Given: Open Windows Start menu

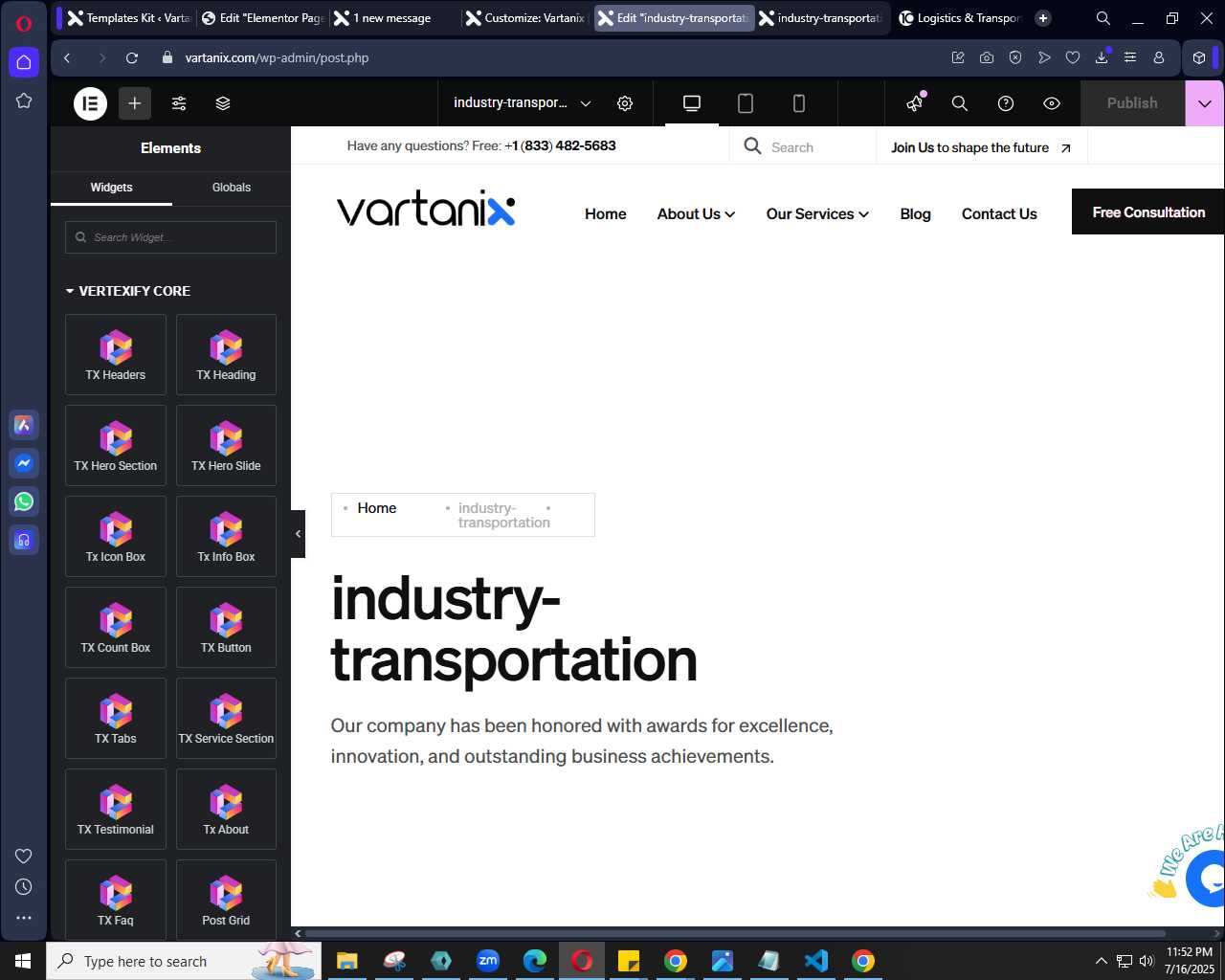Looking at the screenshot, I should [23, 961].
